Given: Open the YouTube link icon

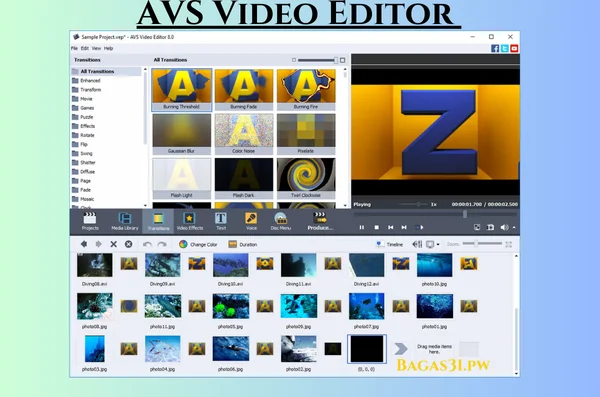Looking at the screenshot, I should tap(514, 48).
